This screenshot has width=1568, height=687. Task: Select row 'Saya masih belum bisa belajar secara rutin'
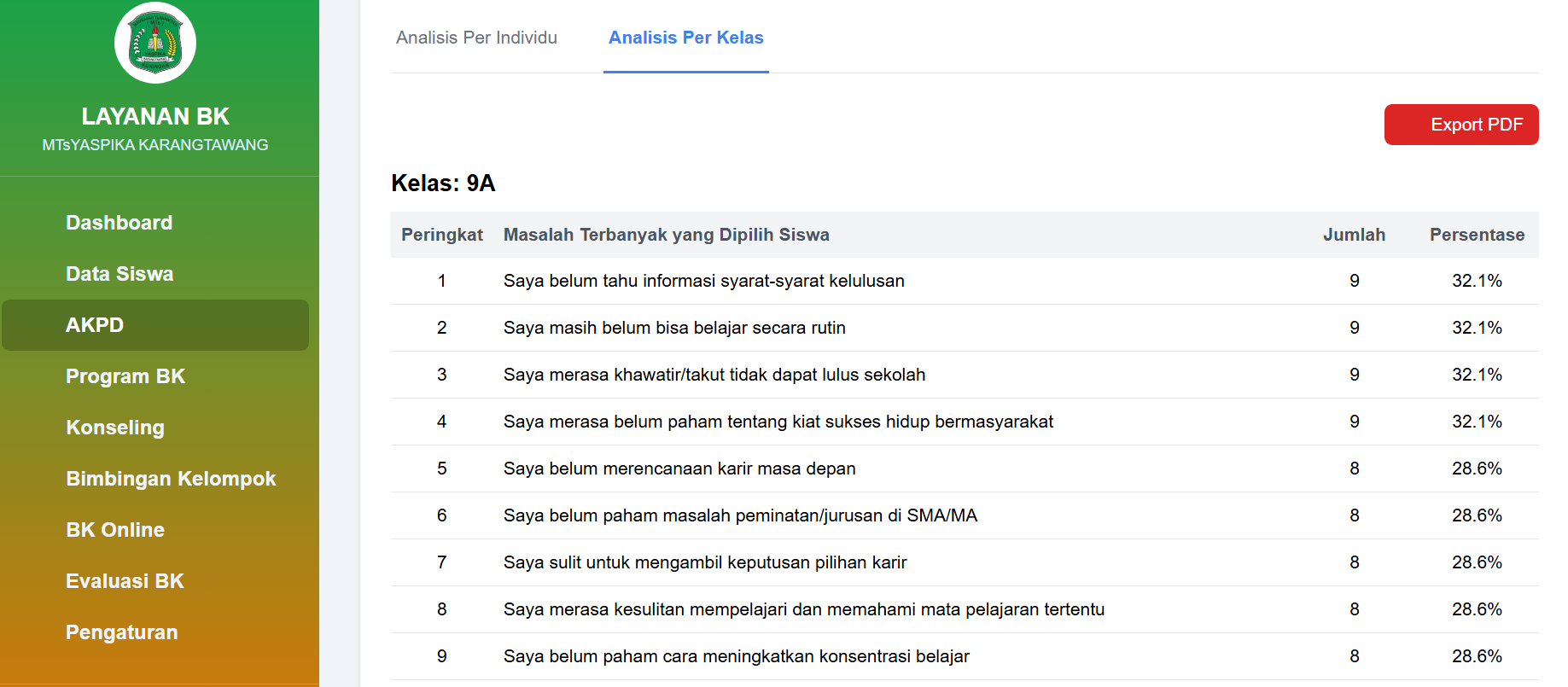click(x=965, y=328)
